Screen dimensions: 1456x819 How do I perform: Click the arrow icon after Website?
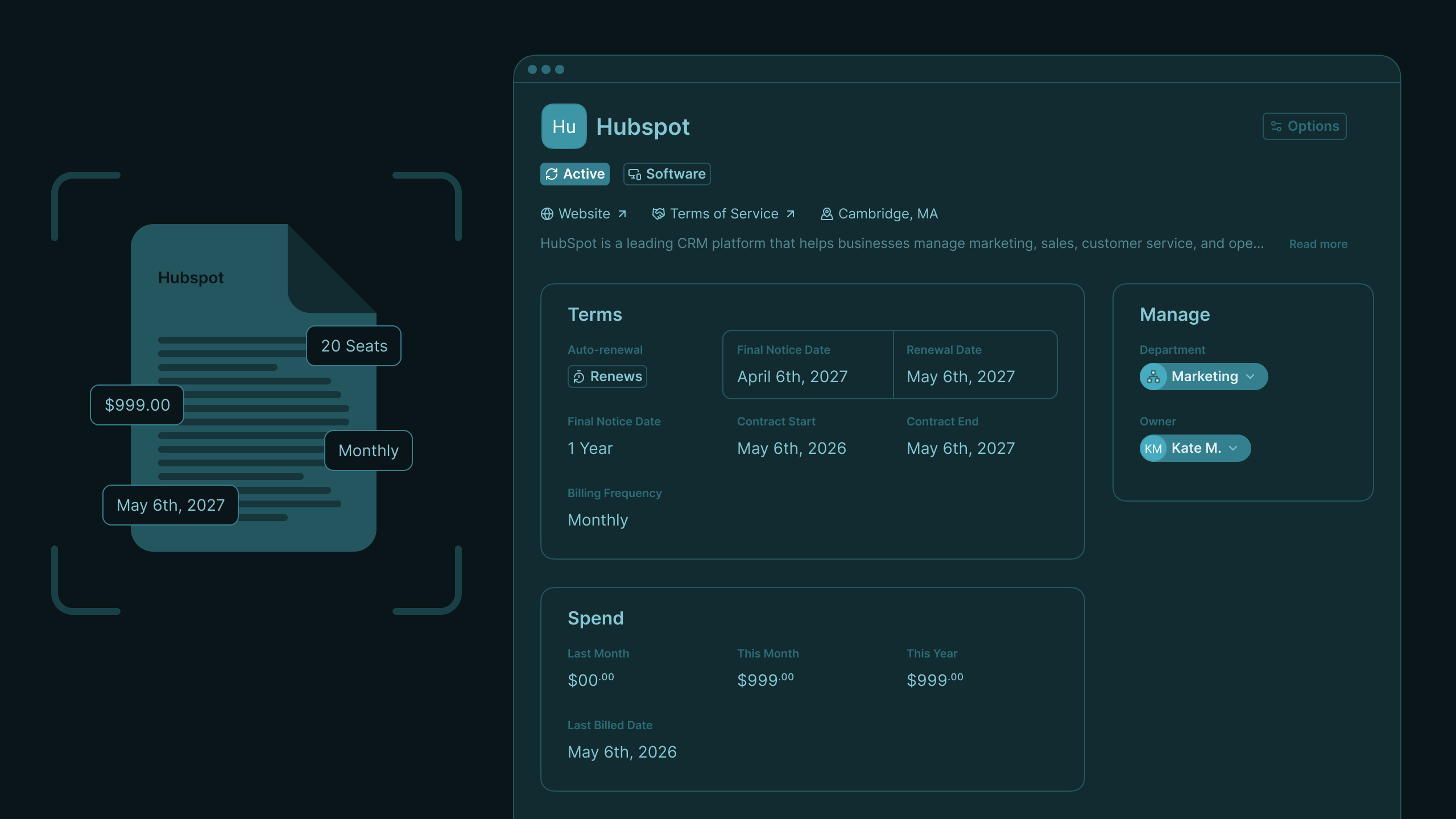click(622, 214)
